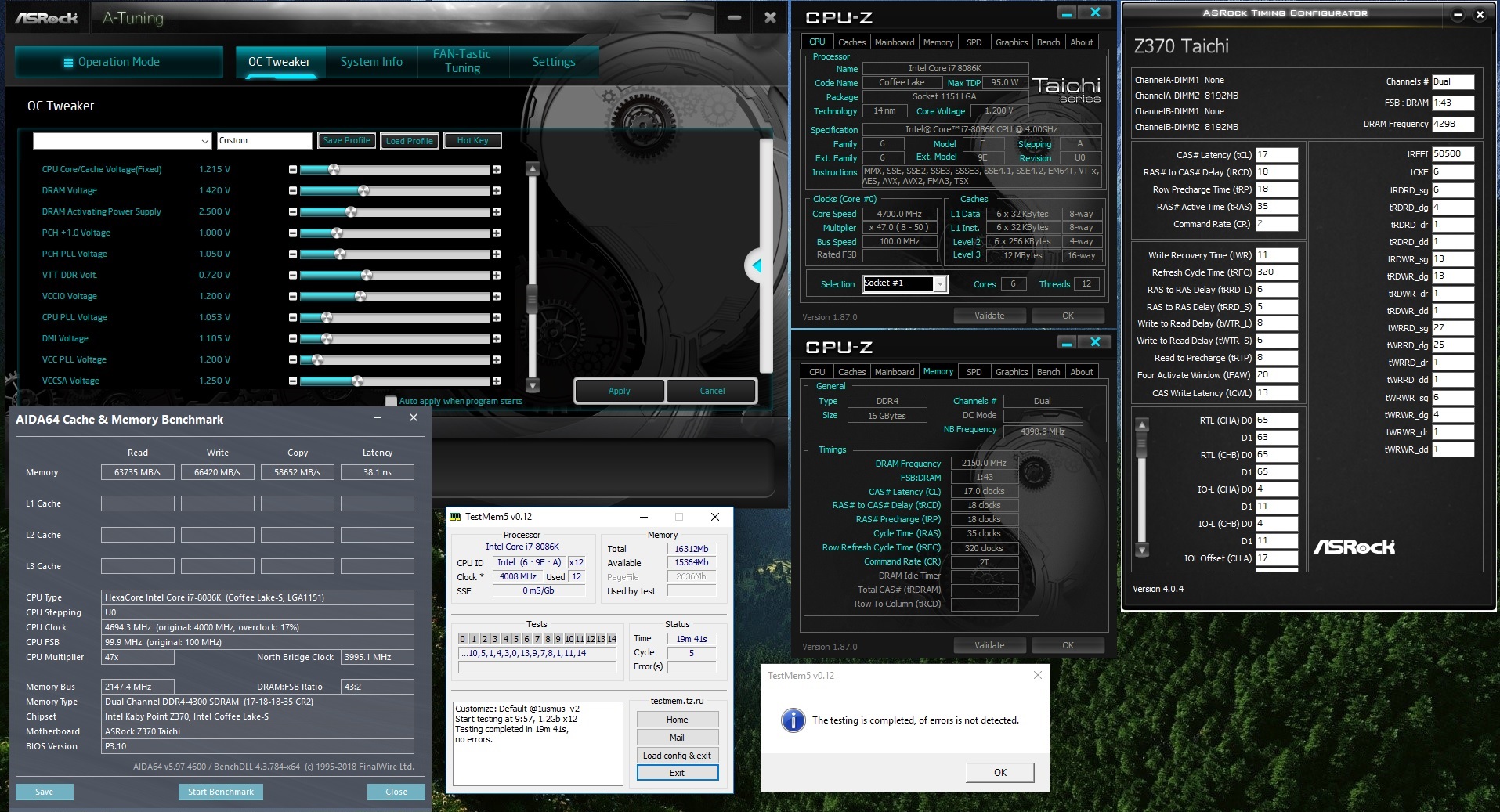
Task: Click the DRAM Frequency field in Timing Configurator
Action: click(x=1453, y=125)
